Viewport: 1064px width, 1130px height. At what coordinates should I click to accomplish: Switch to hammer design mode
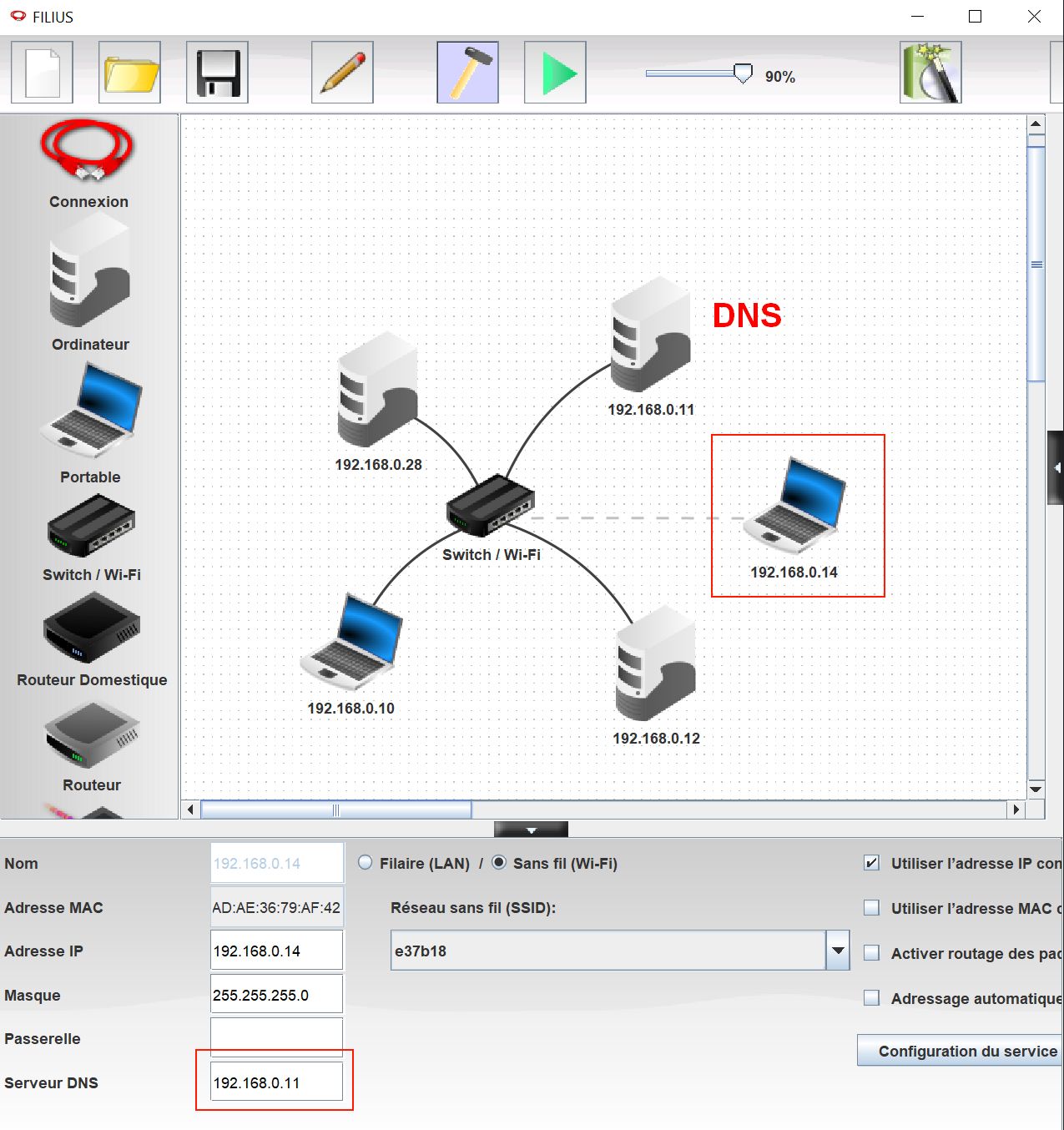click(467, 73)
